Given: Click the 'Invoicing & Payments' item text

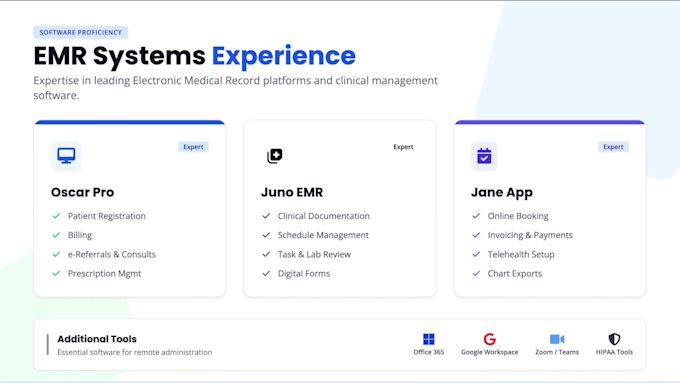Looking at the screenshot, I should 530,235.
